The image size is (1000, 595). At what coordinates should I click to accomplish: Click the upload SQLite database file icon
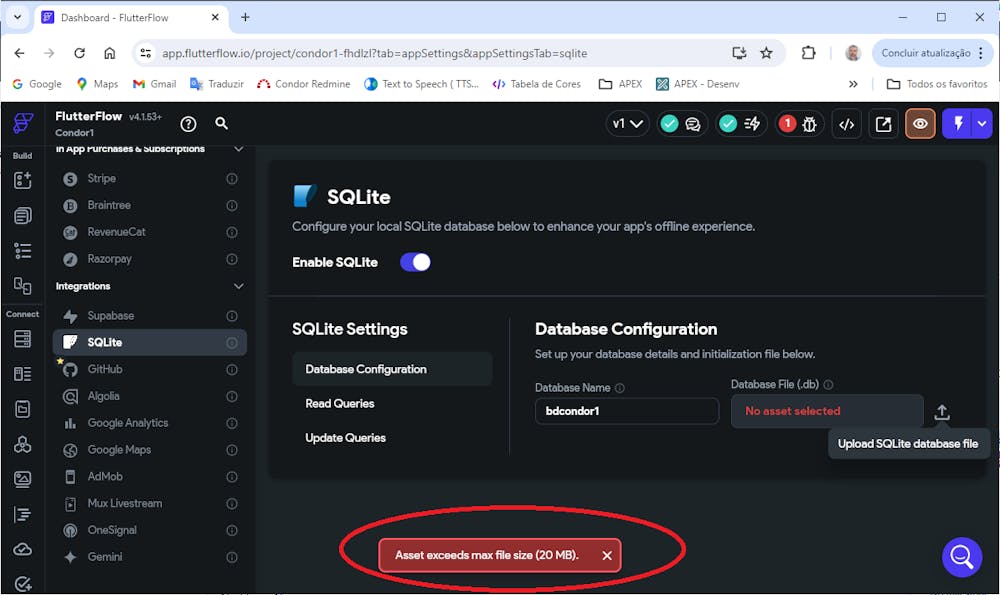click(x=942, y=412)
